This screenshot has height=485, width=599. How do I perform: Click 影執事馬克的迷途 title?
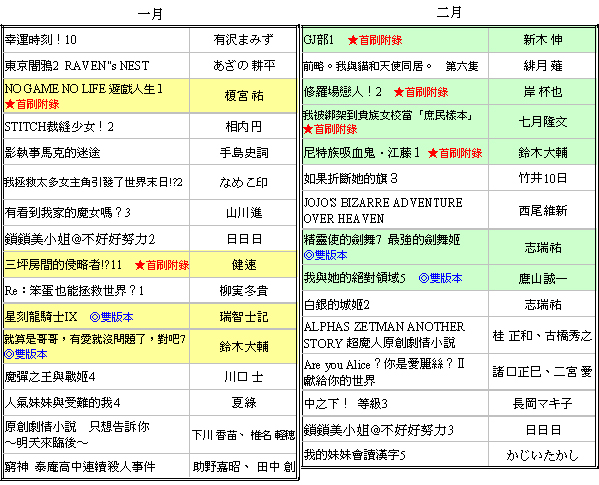[52, 153]
